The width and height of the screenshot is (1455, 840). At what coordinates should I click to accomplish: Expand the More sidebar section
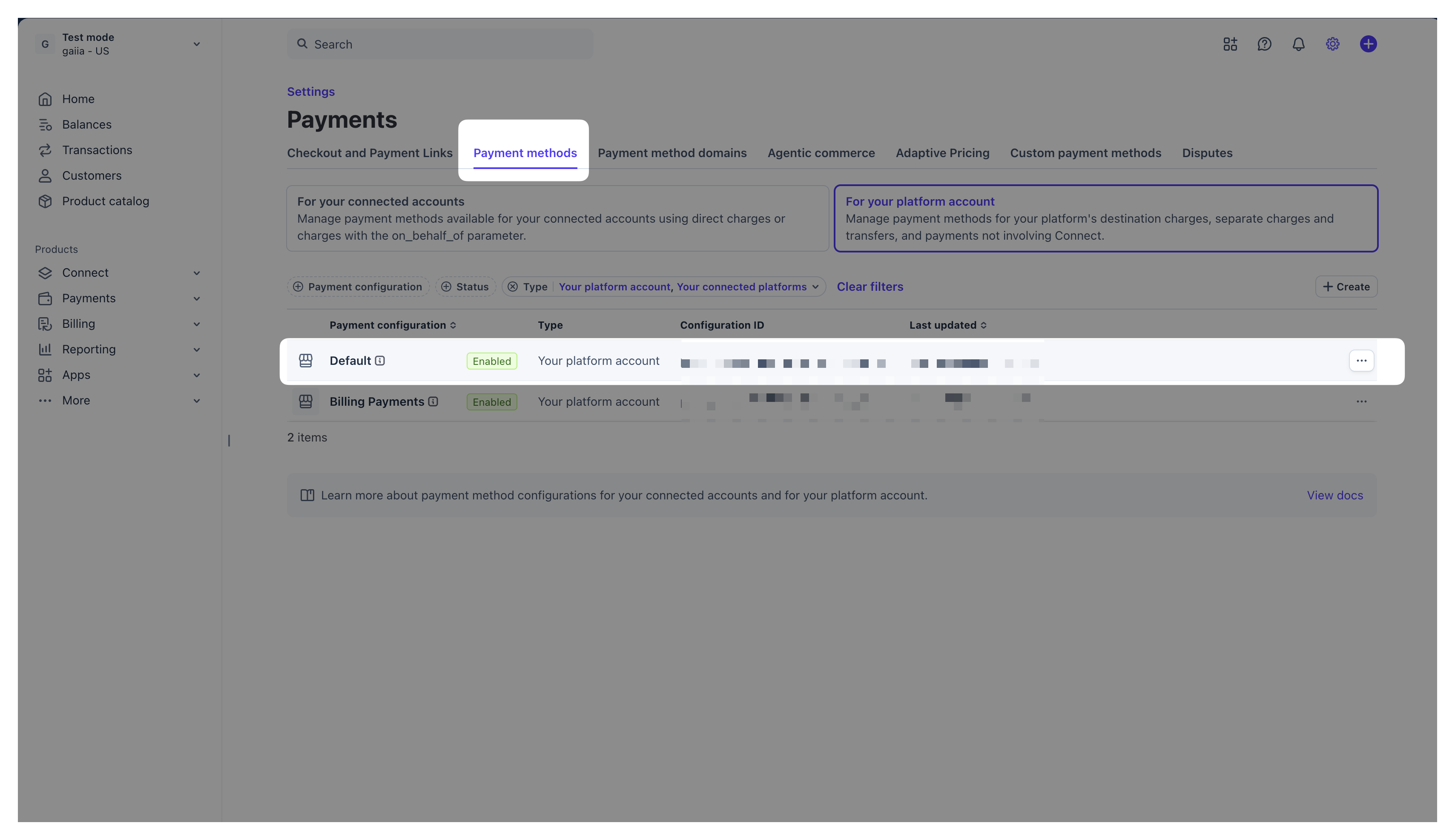tap(196, 400)
